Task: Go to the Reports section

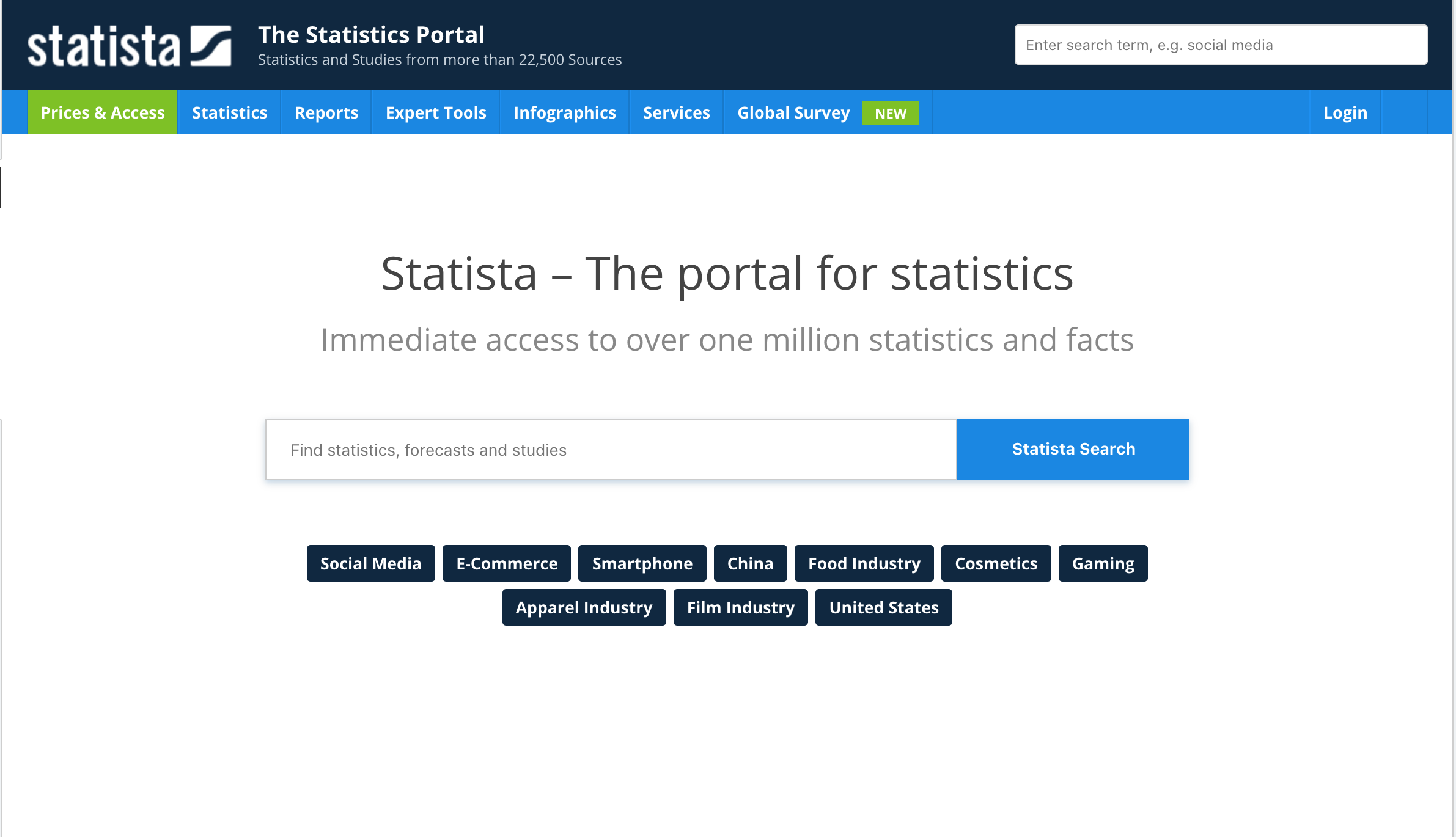Action: 326,113
